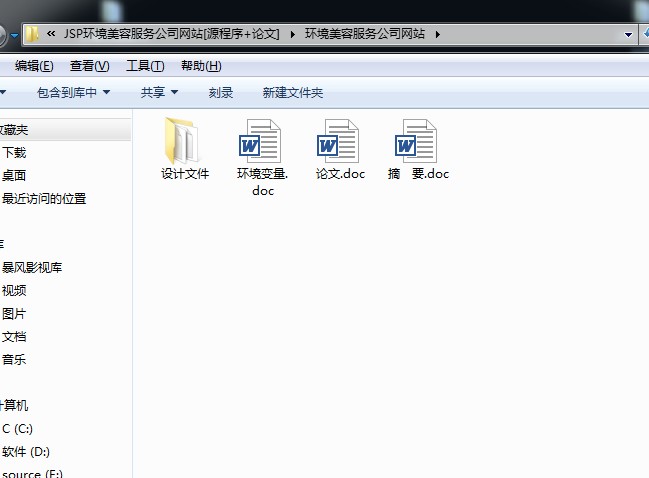Click the 设计文件 folder name label

tap(185, 173)
